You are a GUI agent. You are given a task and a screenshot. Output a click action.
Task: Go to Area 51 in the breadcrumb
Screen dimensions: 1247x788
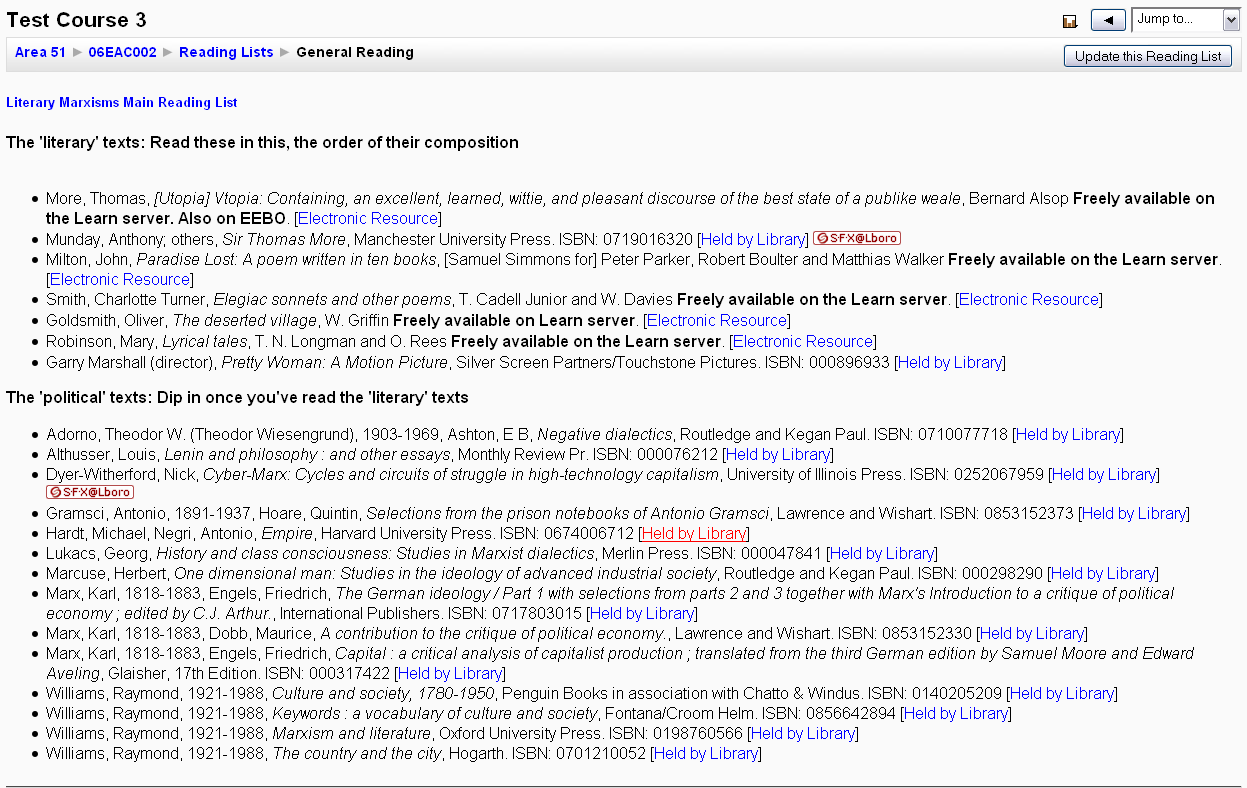40,53
